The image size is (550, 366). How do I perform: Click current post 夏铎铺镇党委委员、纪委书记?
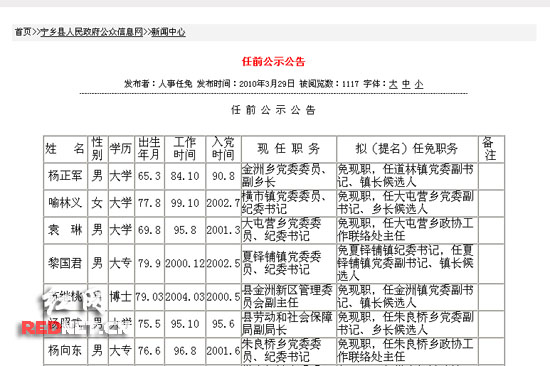(289, 263)
